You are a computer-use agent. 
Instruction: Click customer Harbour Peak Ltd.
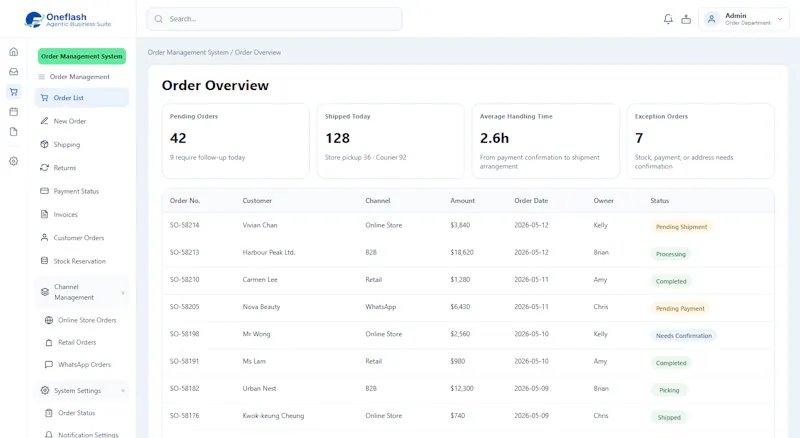(x=269, y=252)
